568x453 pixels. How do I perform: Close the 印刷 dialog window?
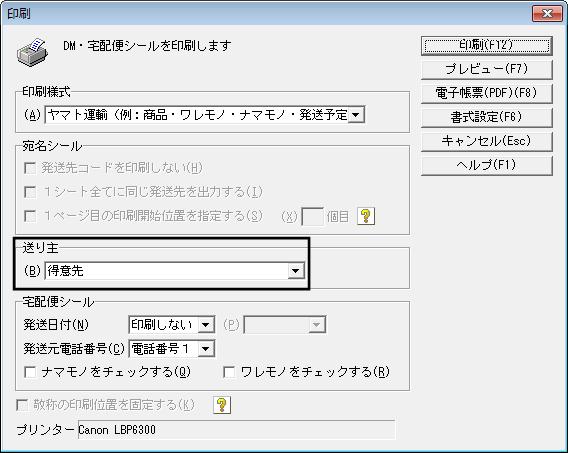tap(547, 14)
